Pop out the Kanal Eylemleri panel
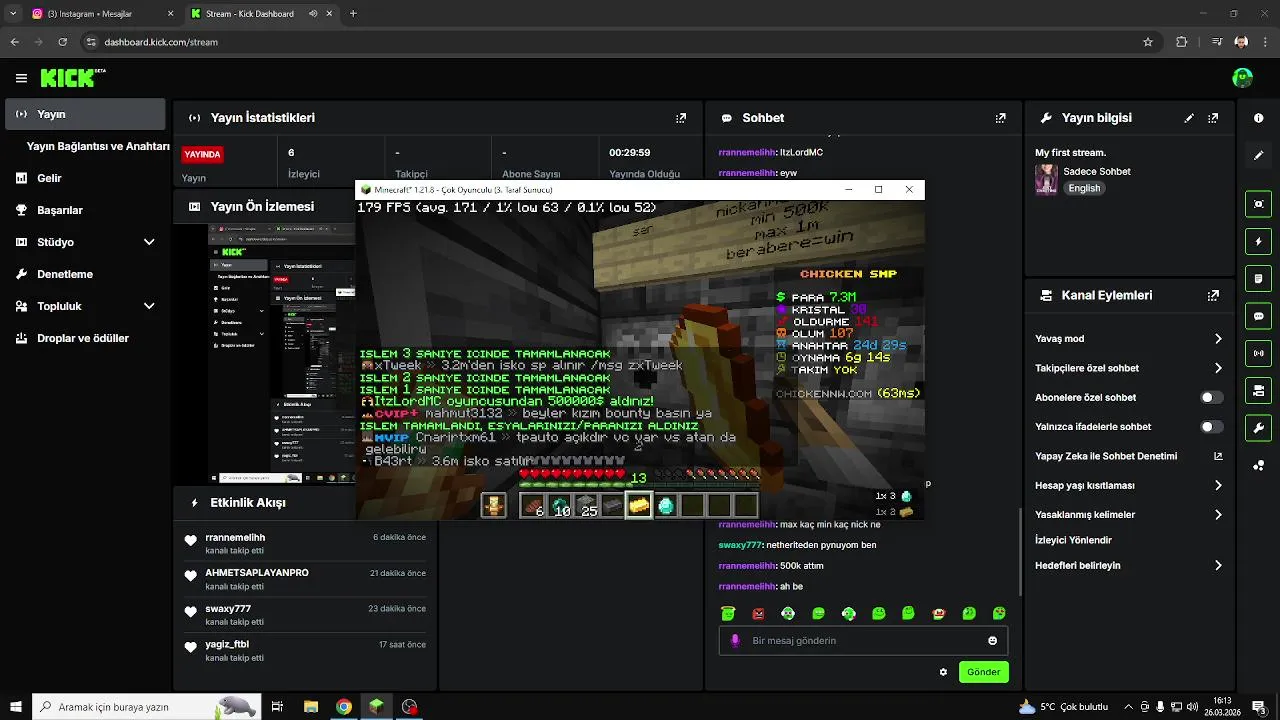Screen dimensions: 1280x720 click(1213, 296)
